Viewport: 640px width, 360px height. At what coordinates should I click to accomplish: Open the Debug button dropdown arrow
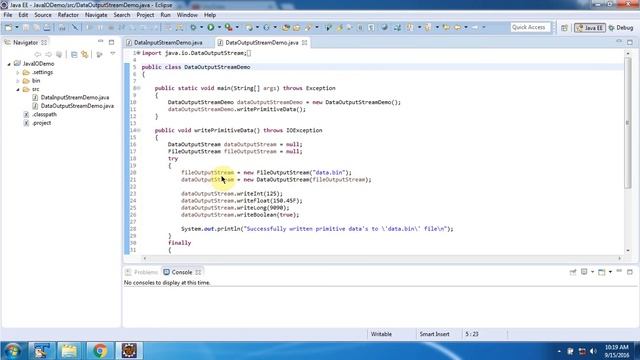click(x=201, y=27)
